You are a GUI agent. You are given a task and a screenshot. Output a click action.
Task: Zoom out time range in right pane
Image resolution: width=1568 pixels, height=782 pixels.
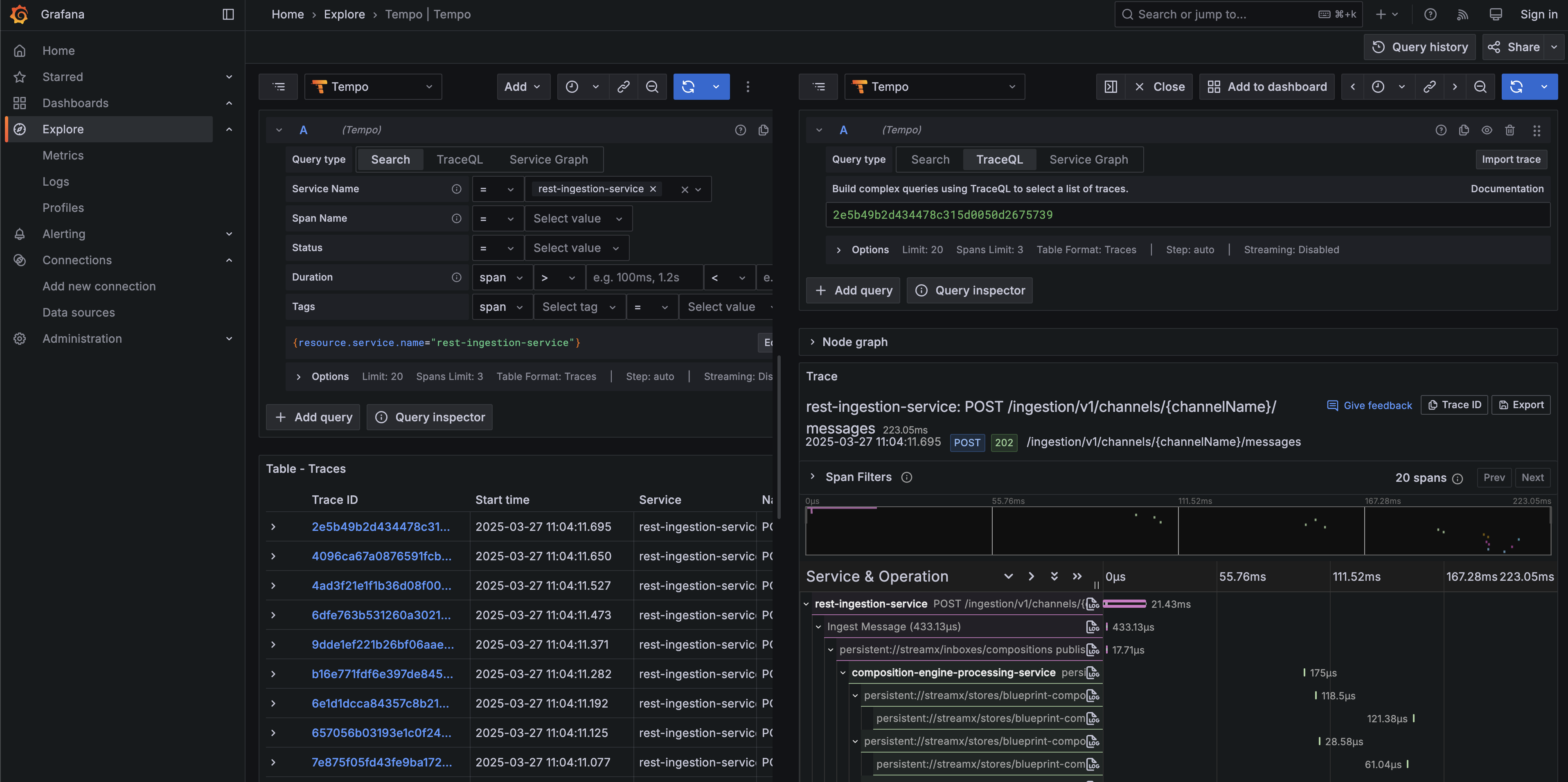tap(1480, 87)
